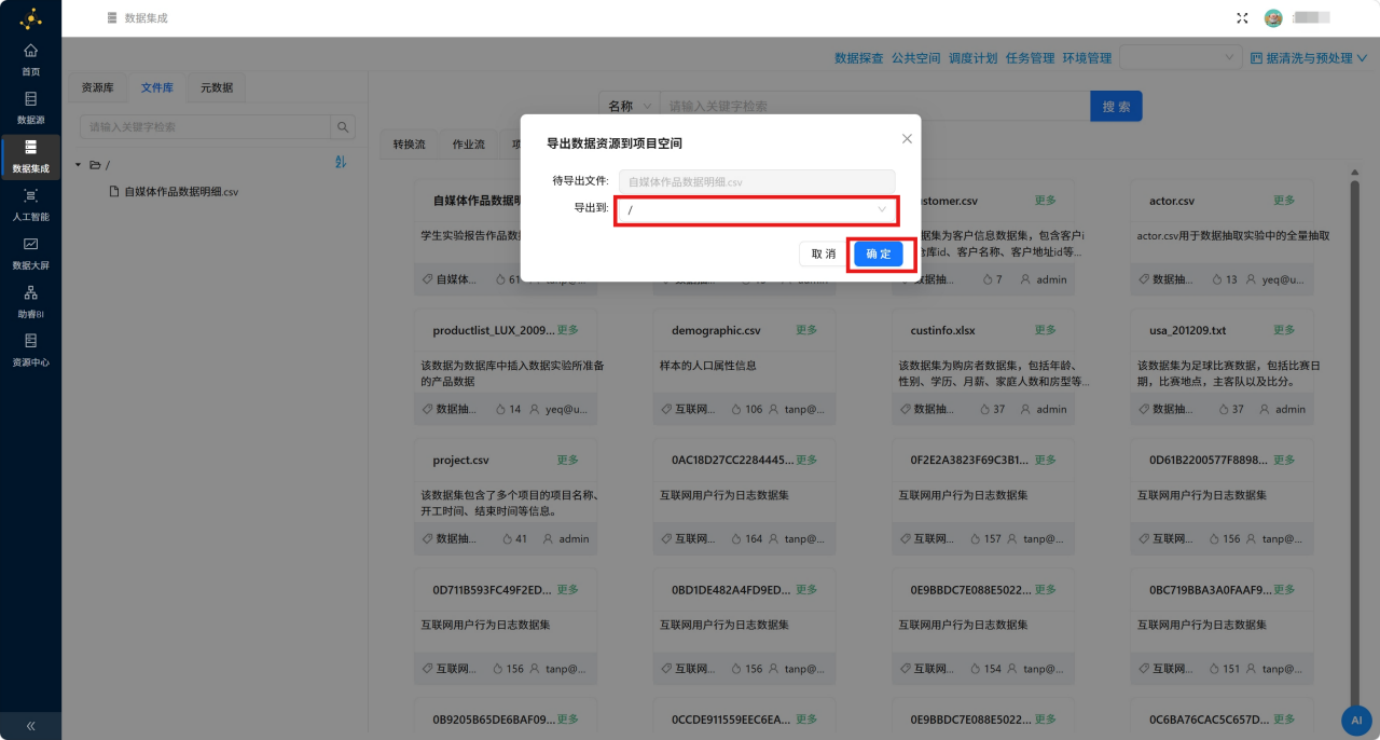This screenshot has height=740, width=1380.
Task: Click 更多 on productlist_LUX_2009 card
Action: tap(568, 330)
